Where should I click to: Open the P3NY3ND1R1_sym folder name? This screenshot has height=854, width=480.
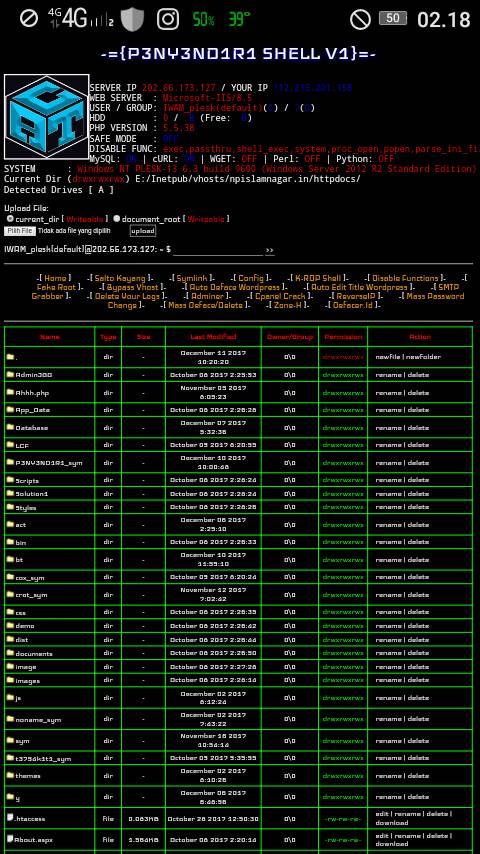49,462
